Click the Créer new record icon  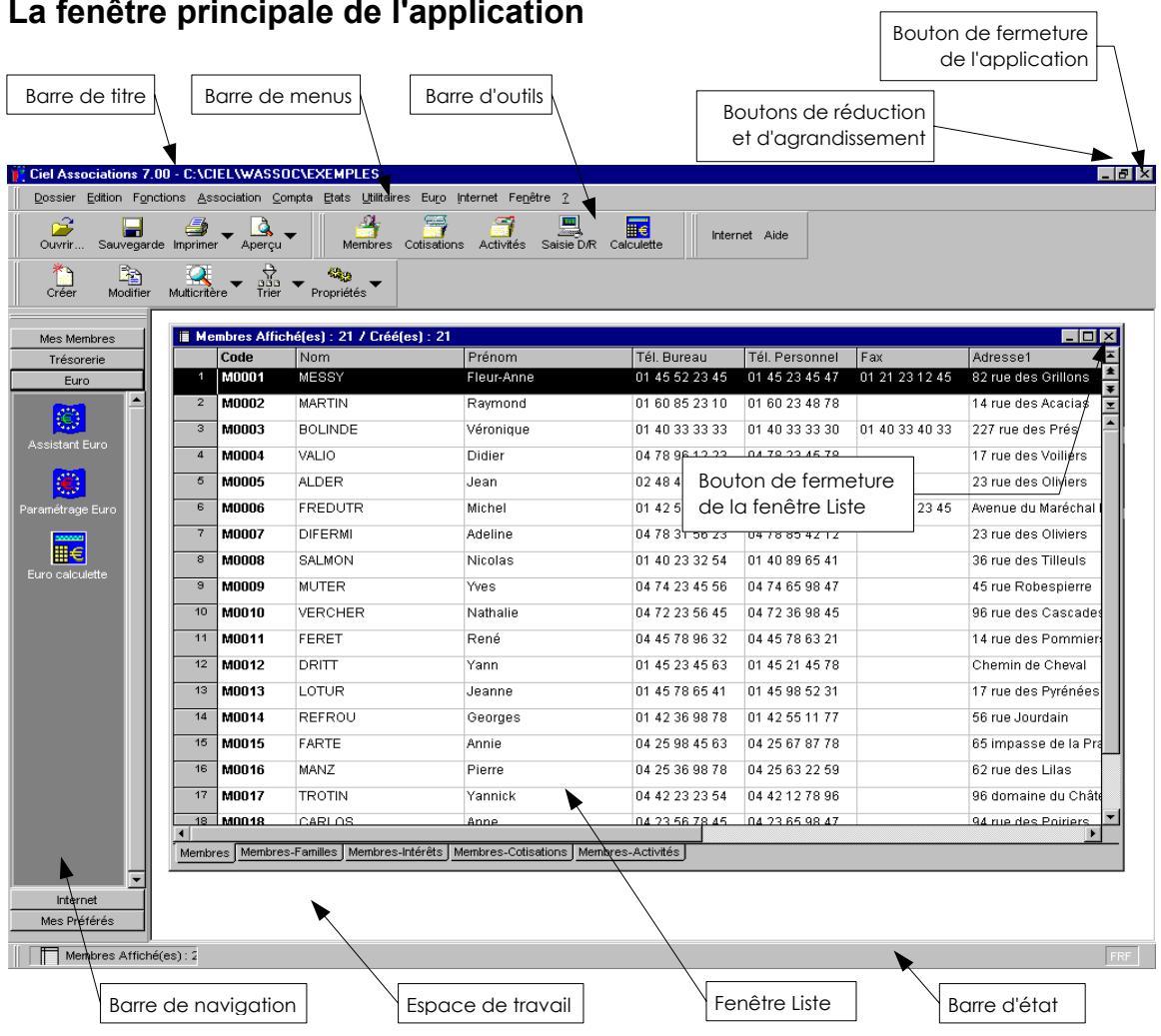point(62,275)
